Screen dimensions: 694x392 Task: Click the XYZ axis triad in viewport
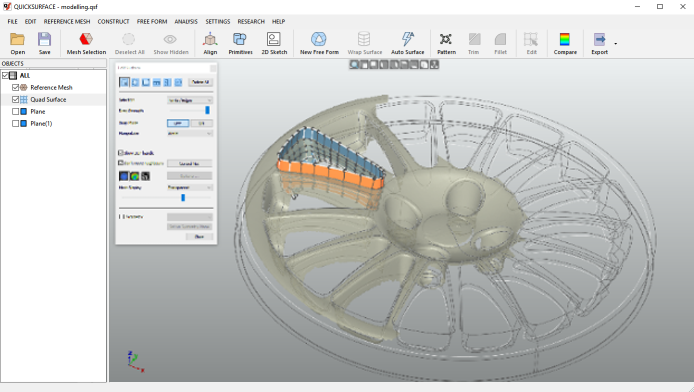click(135, 361)
